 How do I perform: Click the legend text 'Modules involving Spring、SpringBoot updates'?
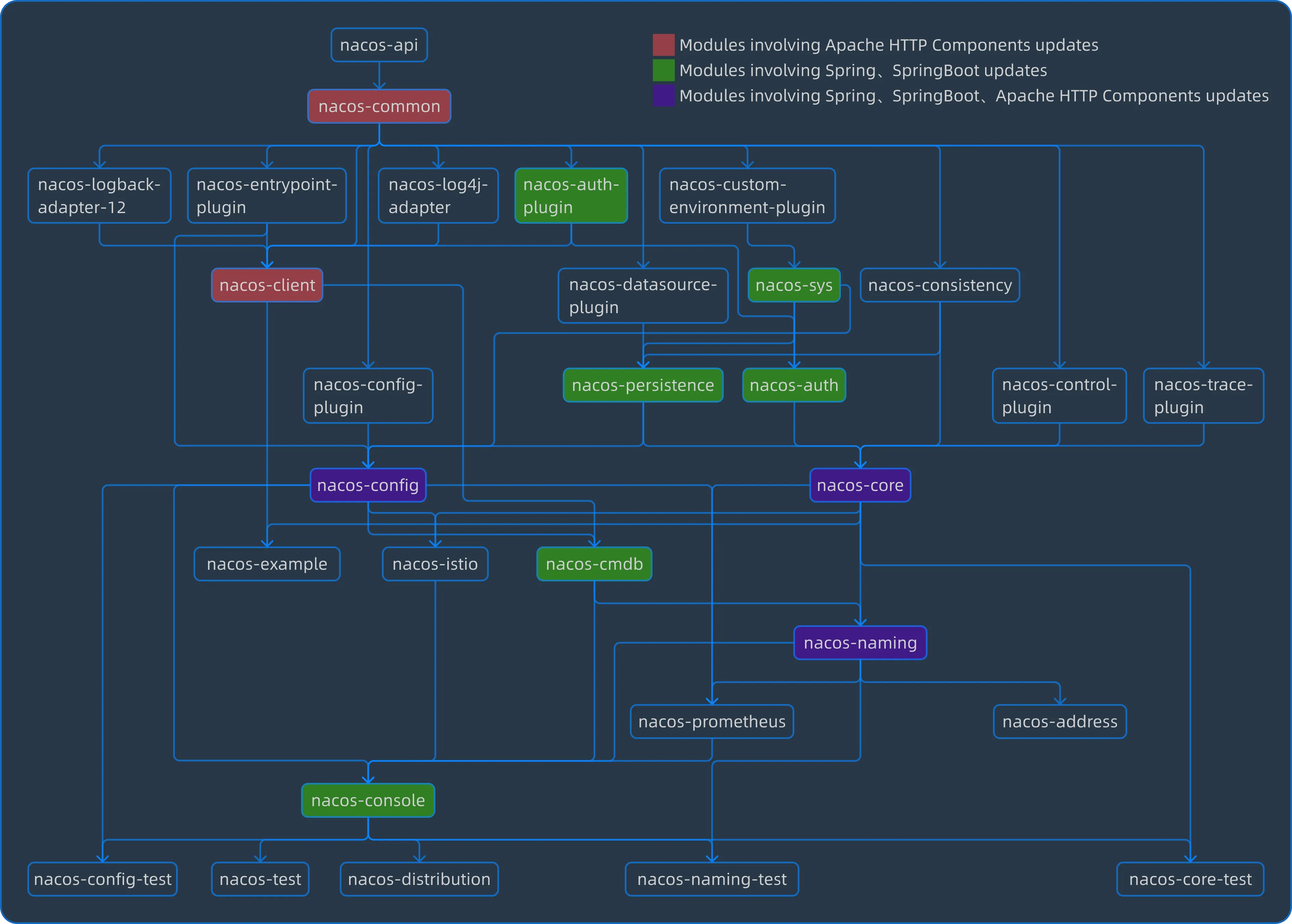pyautogui.click(x=863, y=71)
